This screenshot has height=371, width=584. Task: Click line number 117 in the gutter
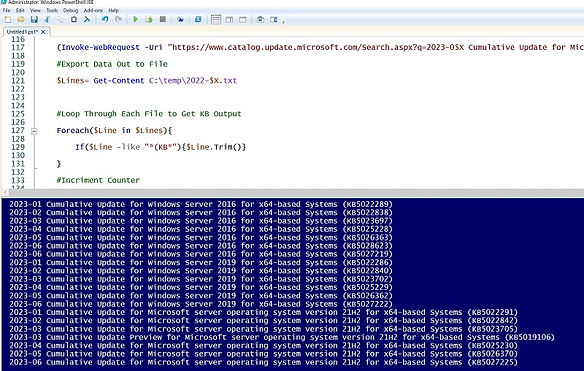(18, 47)
